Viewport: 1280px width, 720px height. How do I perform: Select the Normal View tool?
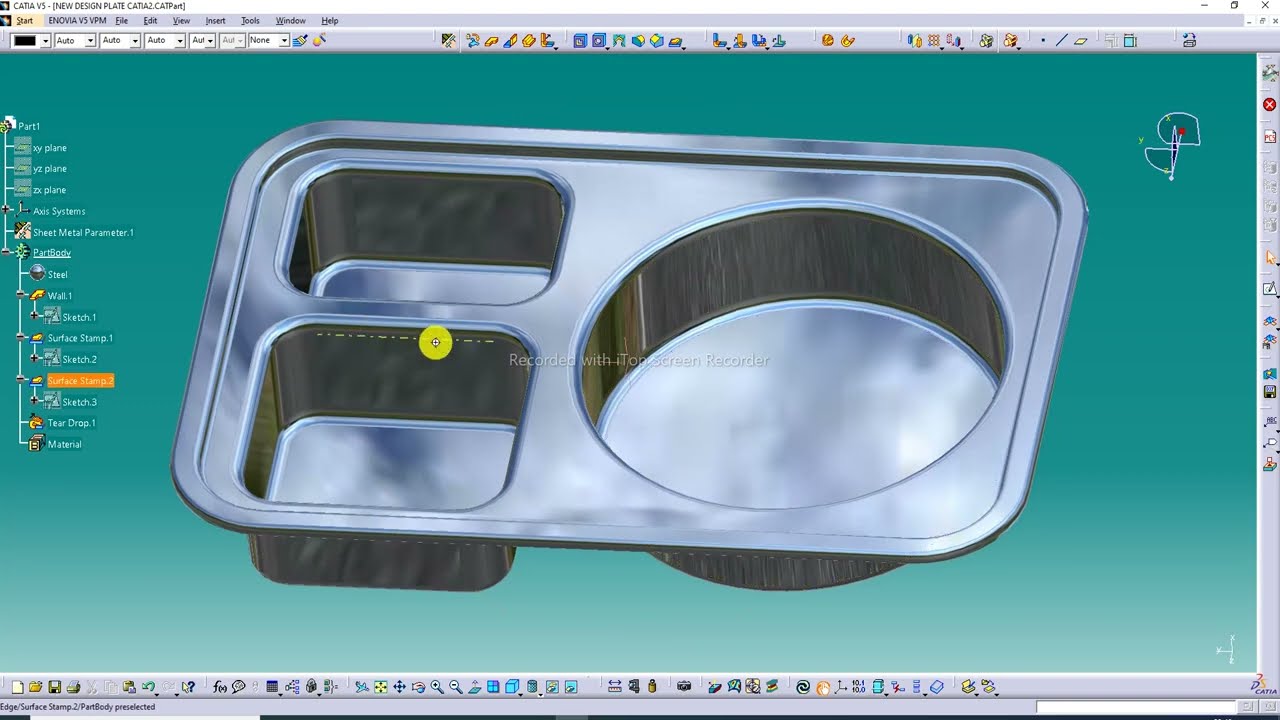[475, 687]
